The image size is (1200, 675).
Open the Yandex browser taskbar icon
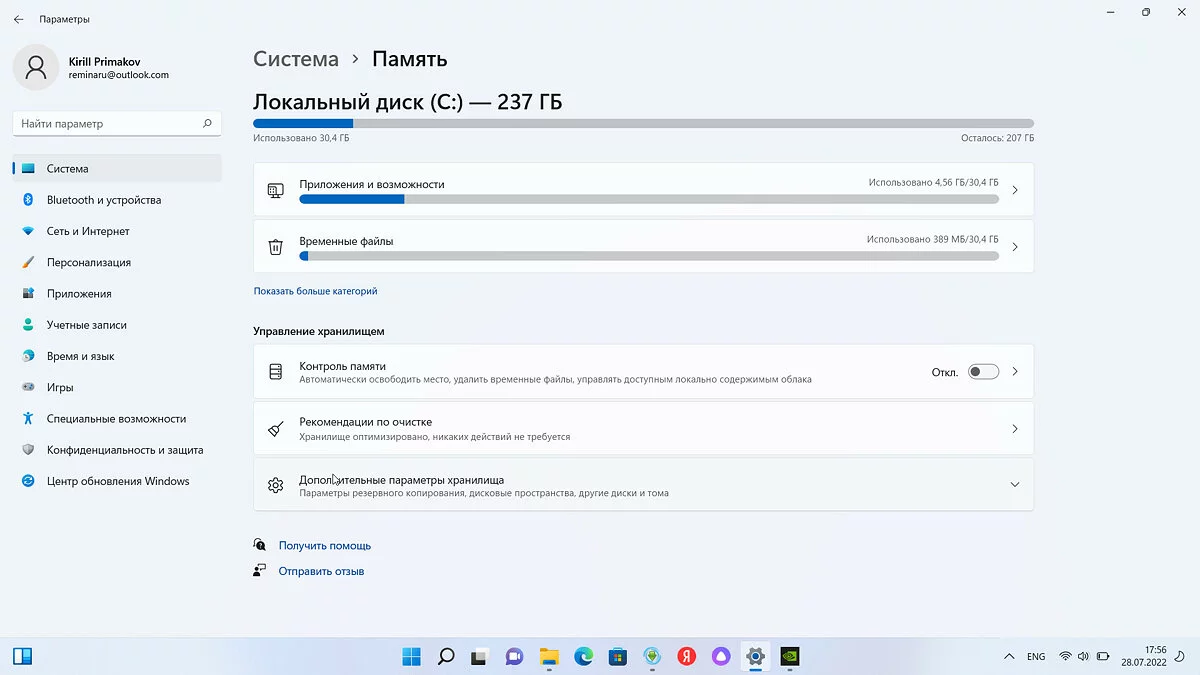pyautogui.click(x=687, y=657)
